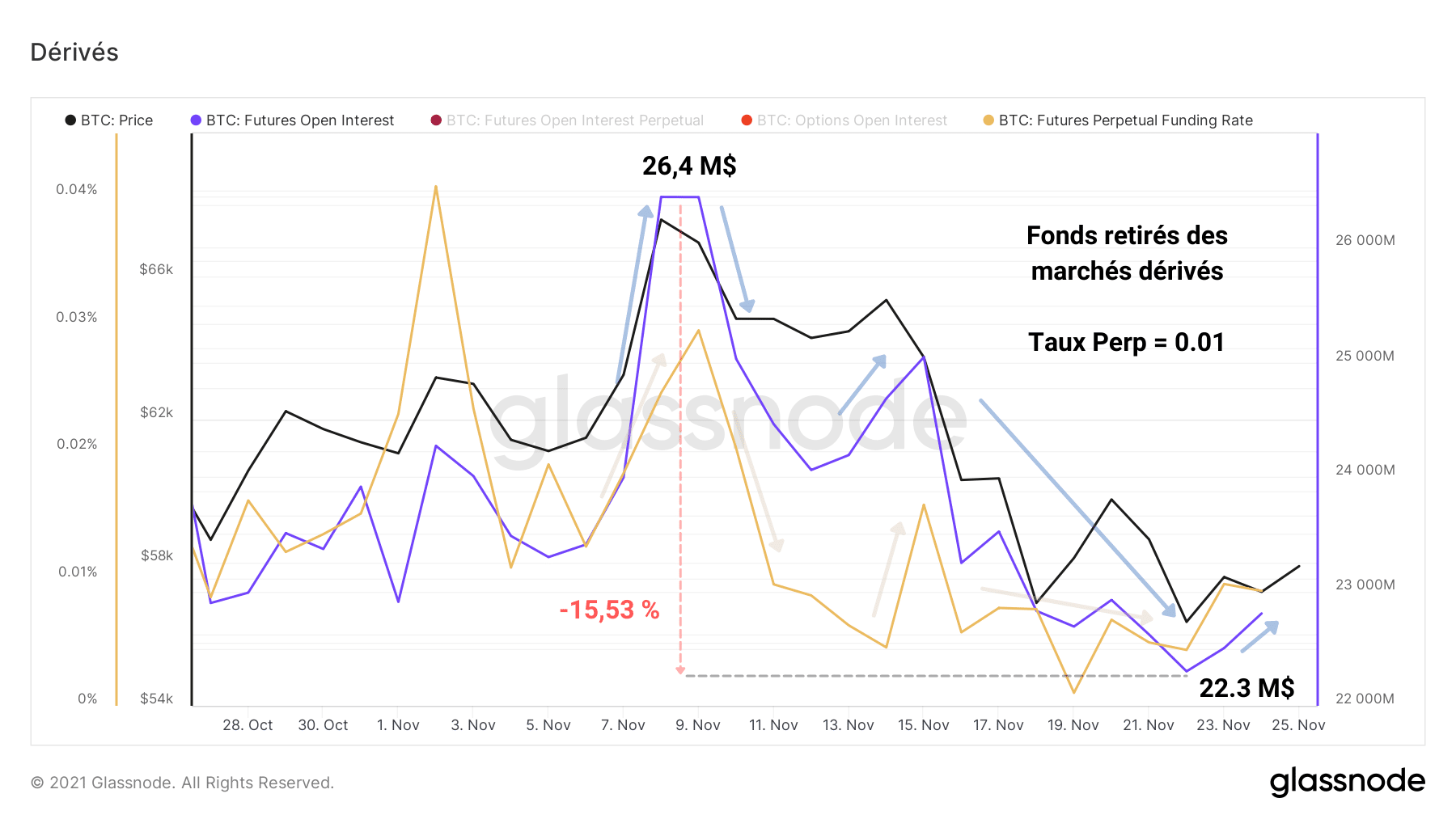Viewport: 1456px width, 819px height.
Task: Select the 28. Oct date tick
Action: click(248, 725)
